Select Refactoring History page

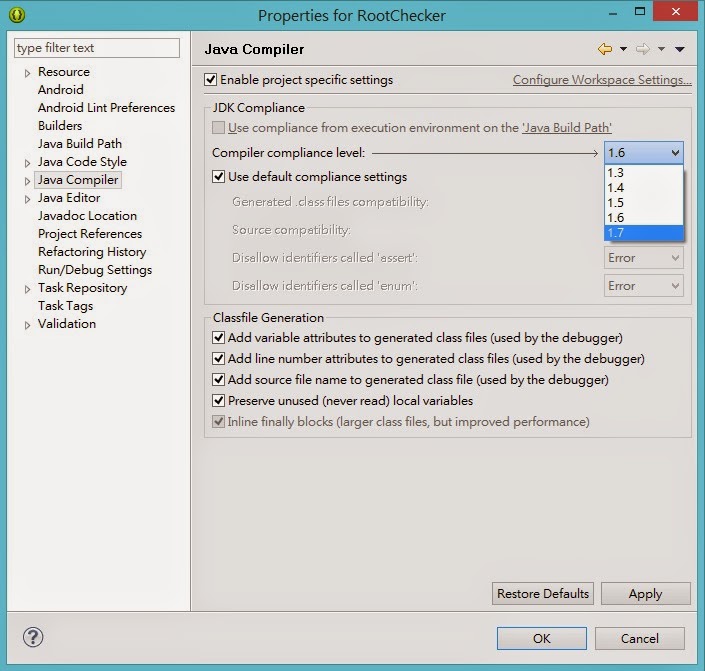[92, 251]
